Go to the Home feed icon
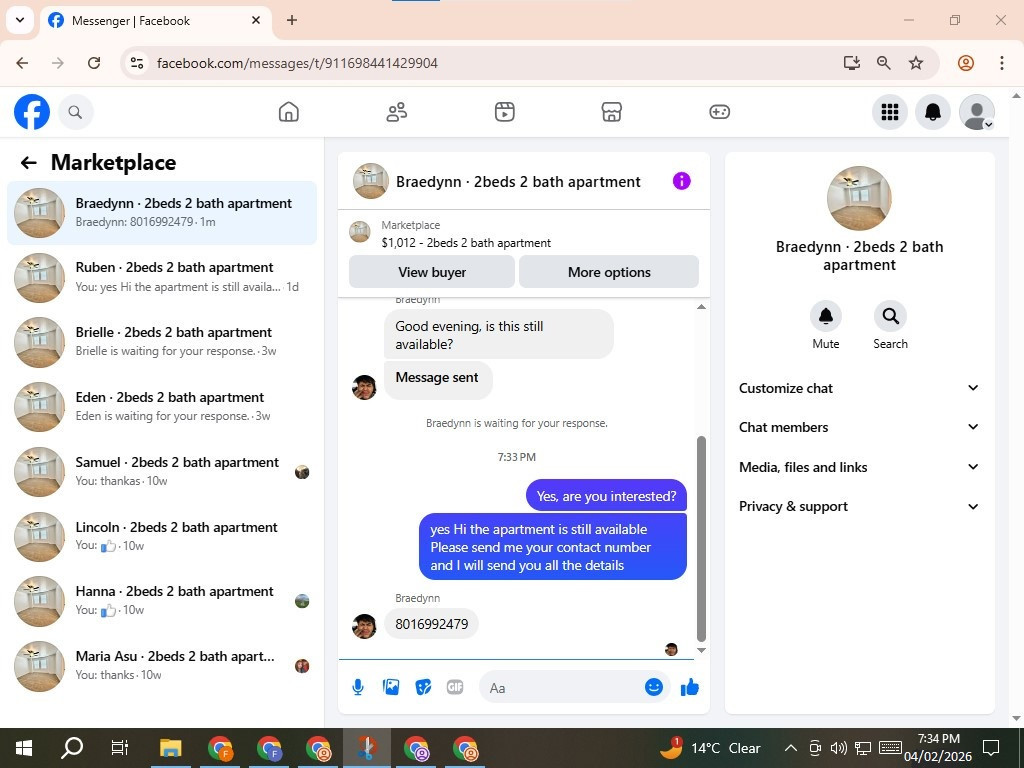Screen dimensions: 1024x768 [289, 112]
